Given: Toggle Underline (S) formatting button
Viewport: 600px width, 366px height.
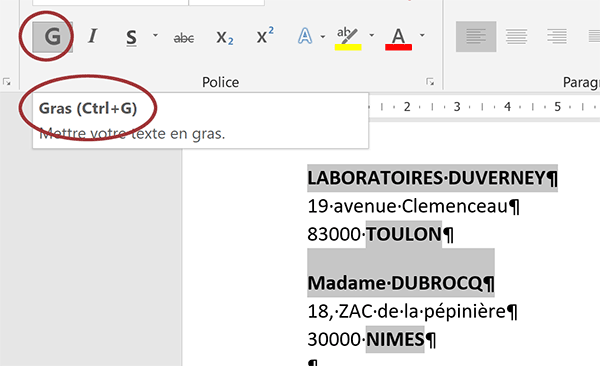Looking at the screenshot, I should pos(131,37).
